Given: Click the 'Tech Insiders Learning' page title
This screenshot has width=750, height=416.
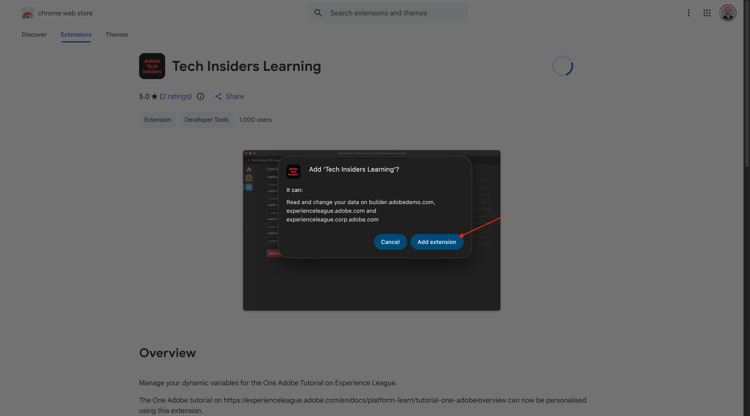Looking at the screenshot, I should tap(246, 66).
